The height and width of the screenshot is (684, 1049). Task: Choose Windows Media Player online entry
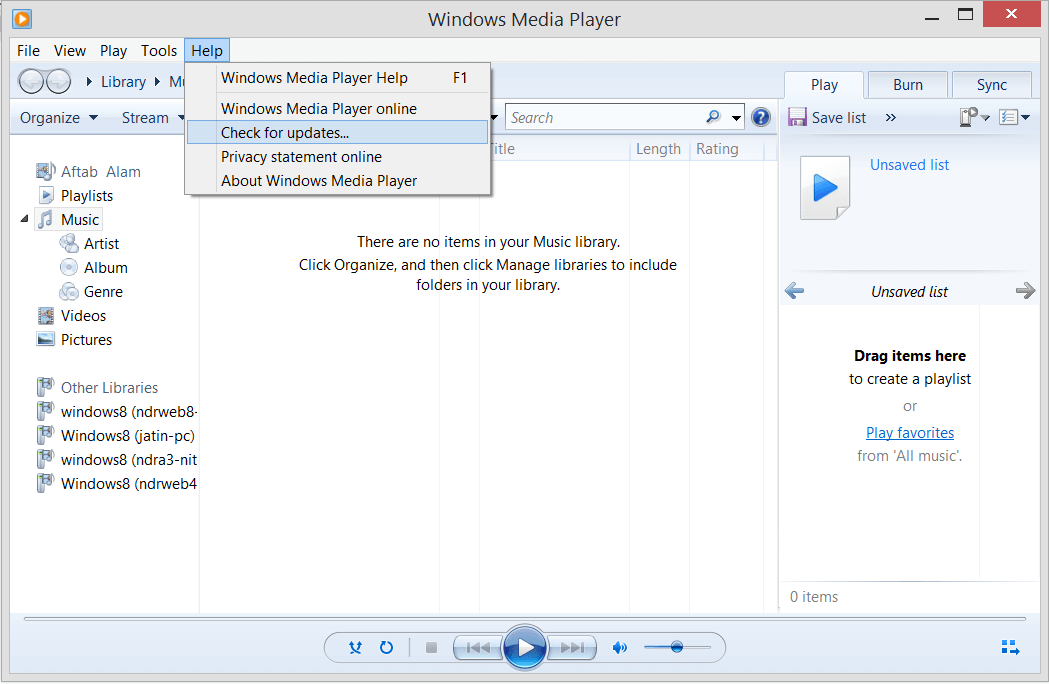click(x=338, y=108)
